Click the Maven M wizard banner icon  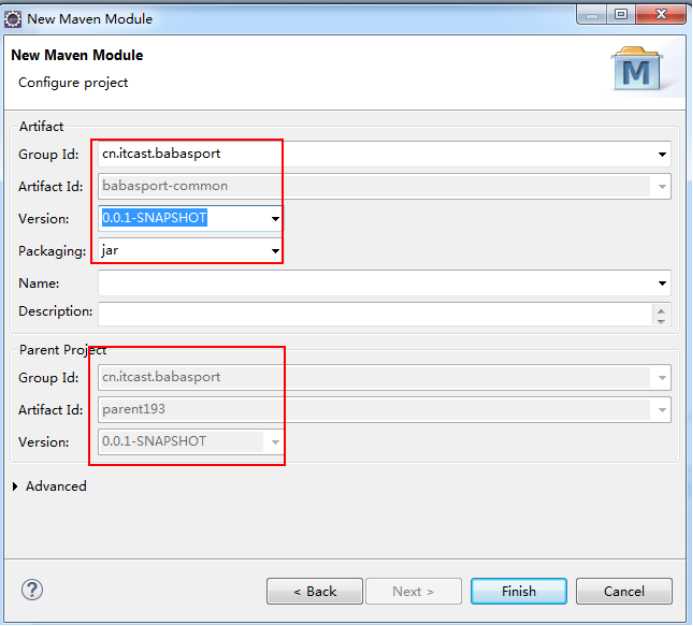pos(636,69)
